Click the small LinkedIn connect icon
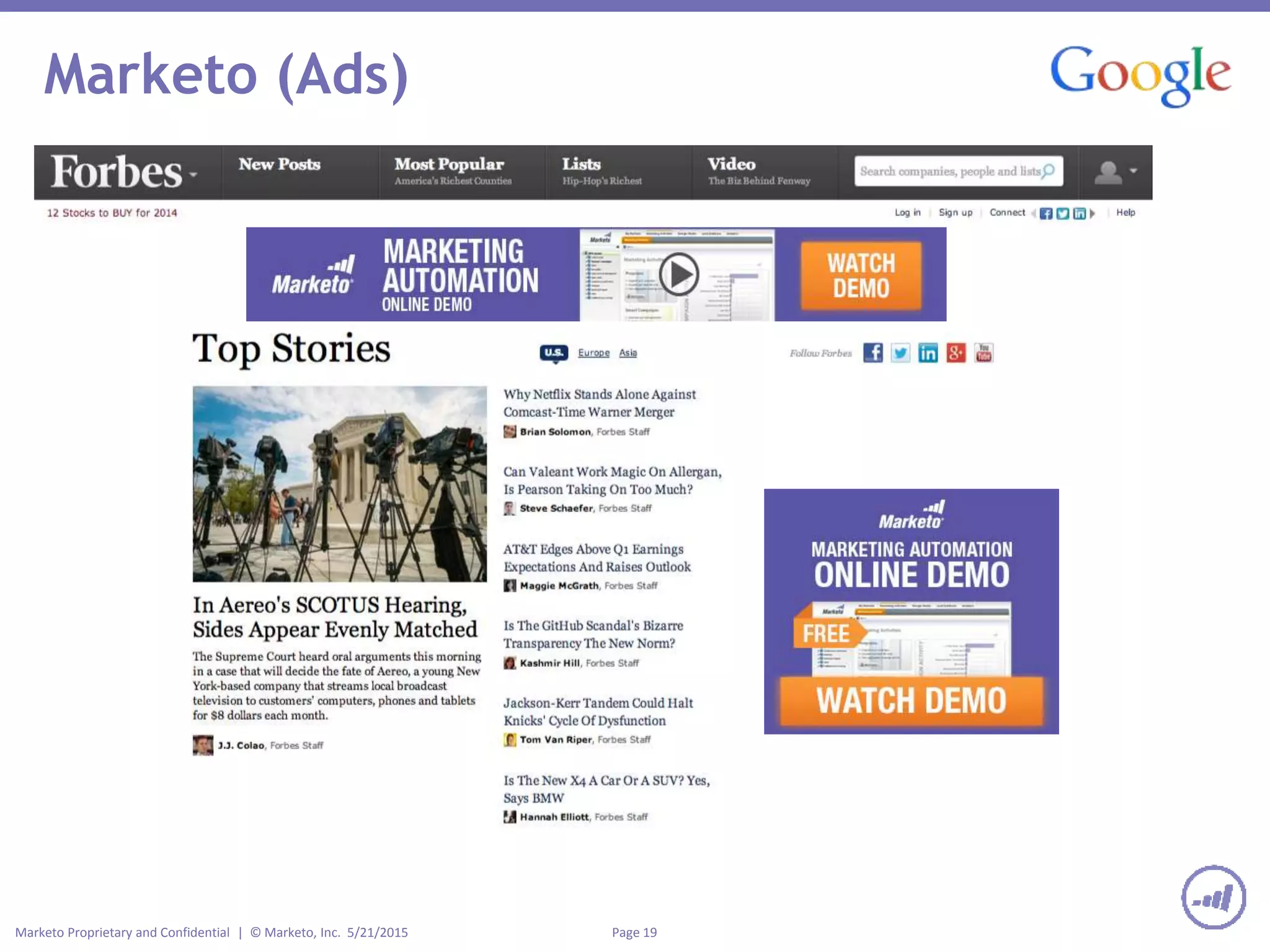 point(1080,214)
